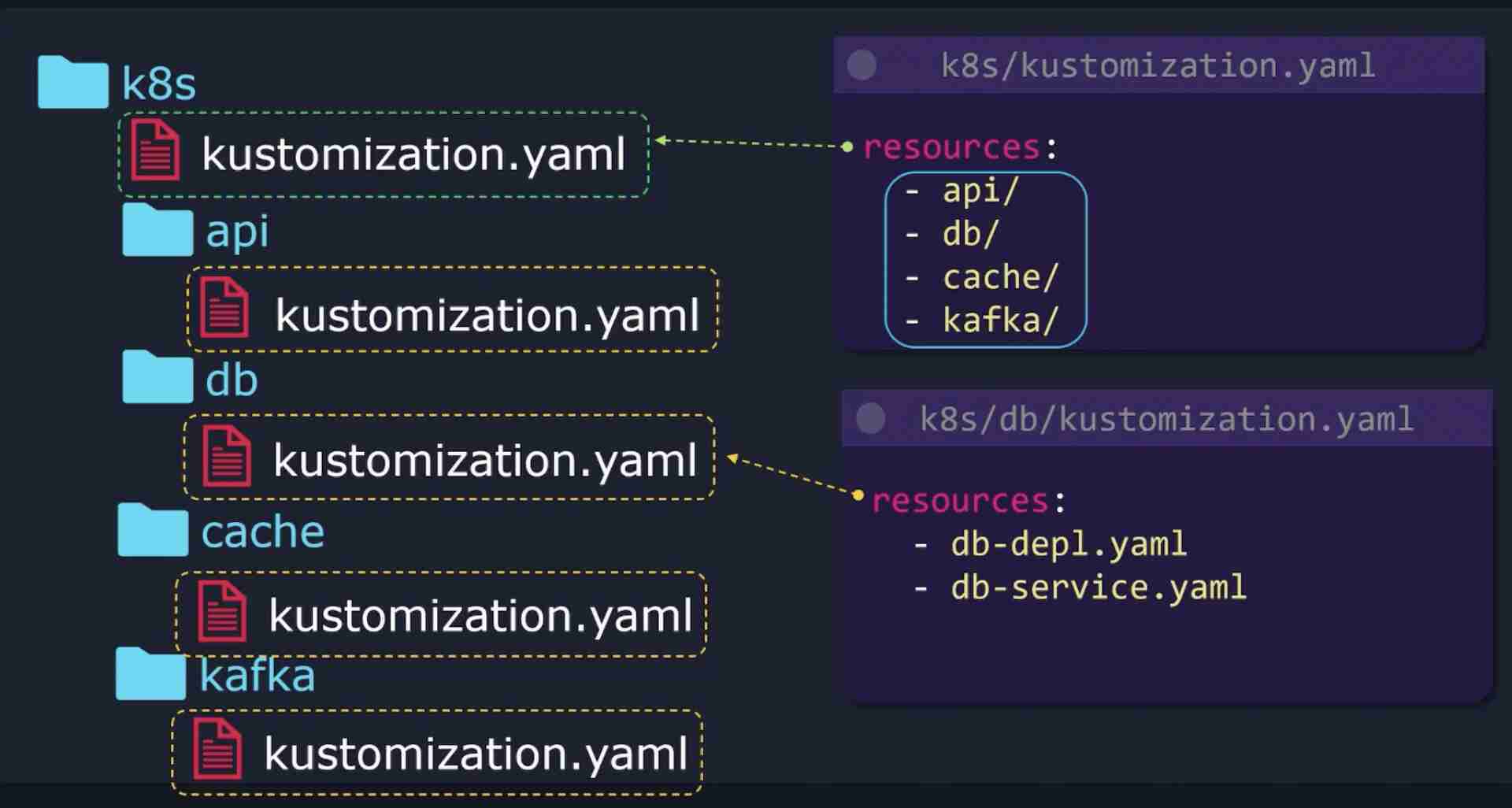Select the db folder label
This screenshot has height=808, width=1512.
(x=232, y=380)
